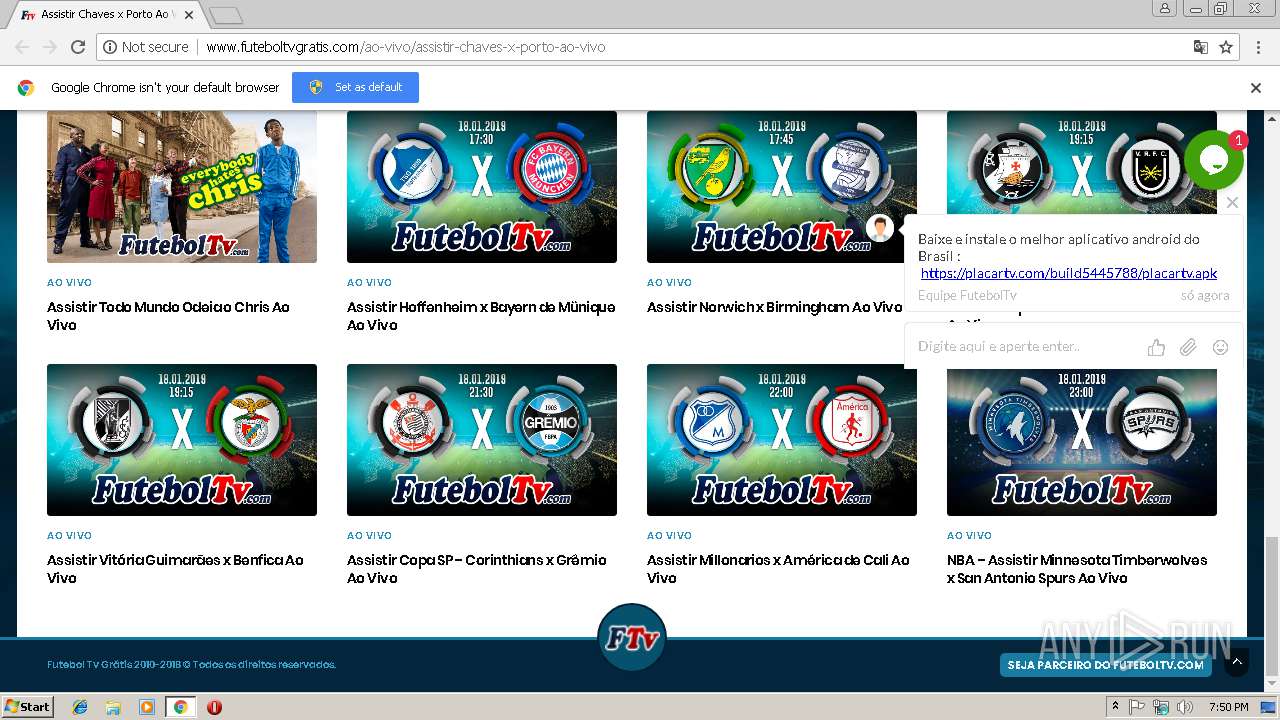Close the chat message popup
The height and width of the screenshot is (720, 1280).
(1232, 202)
